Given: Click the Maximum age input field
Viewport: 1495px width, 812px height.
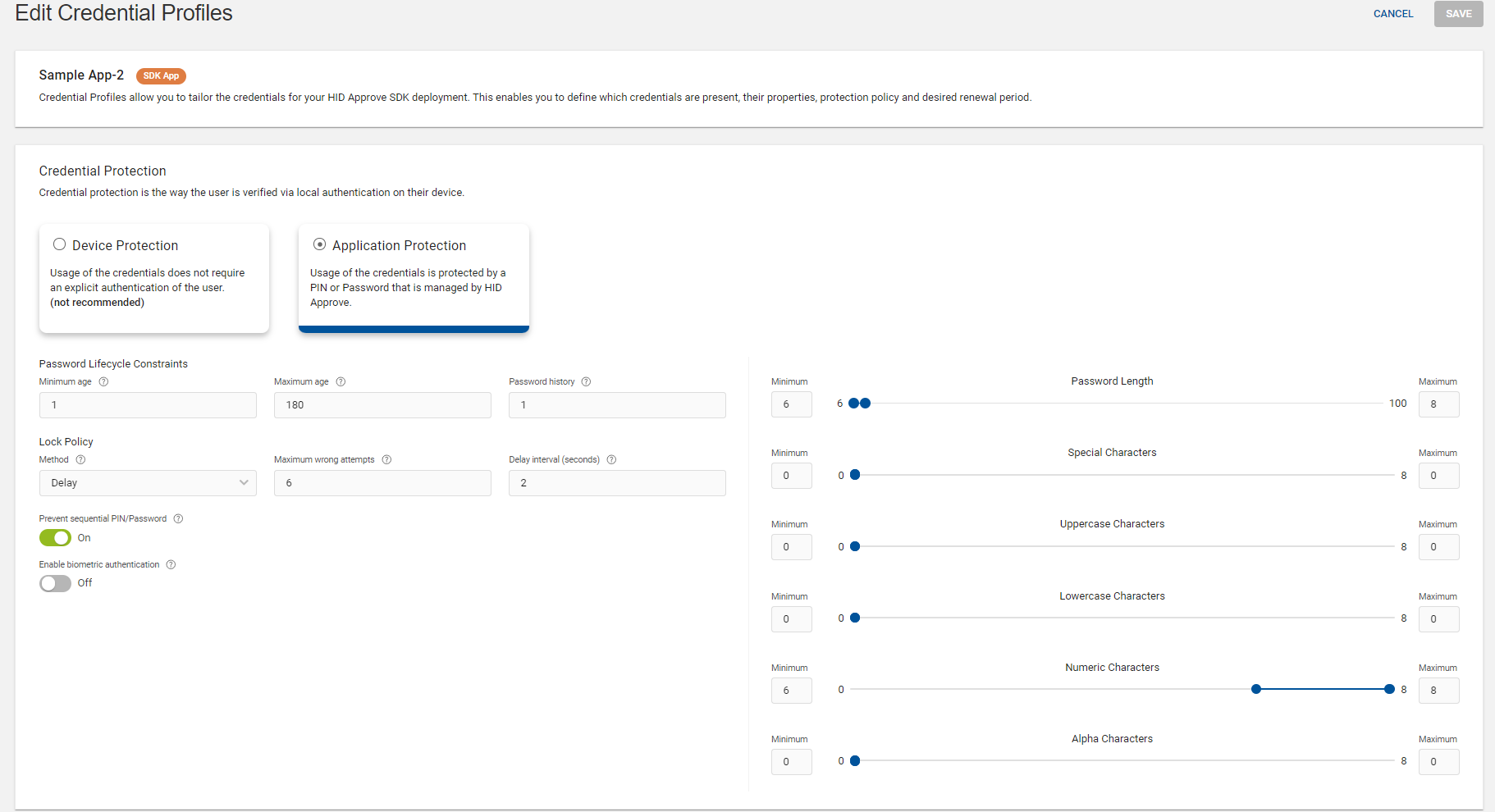Looking at the screenshot, I should (382, 405).
